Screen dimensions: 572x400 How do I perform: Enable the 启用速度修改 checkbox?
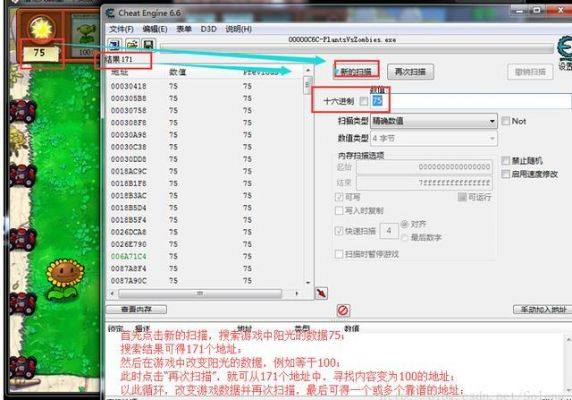[x=506, y=174]
